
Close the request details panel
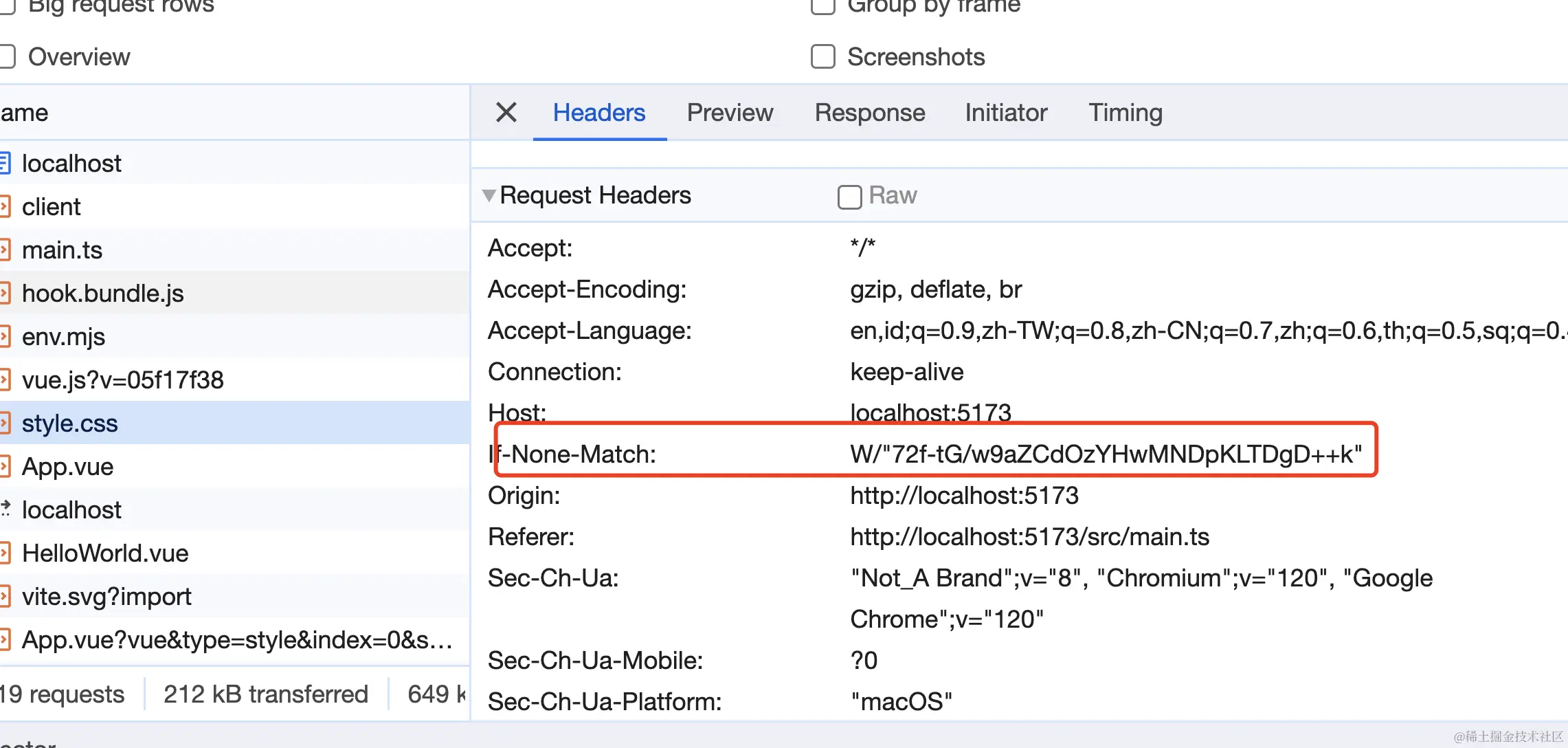(506, 112)
